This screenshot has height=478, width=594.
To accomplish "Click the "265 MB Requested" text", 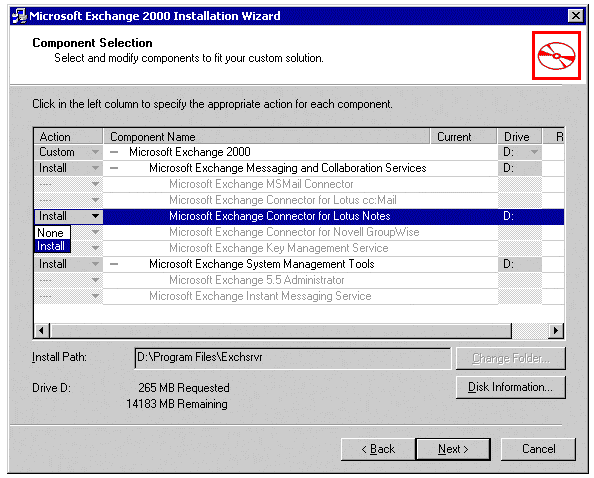I will click(184, 388).
